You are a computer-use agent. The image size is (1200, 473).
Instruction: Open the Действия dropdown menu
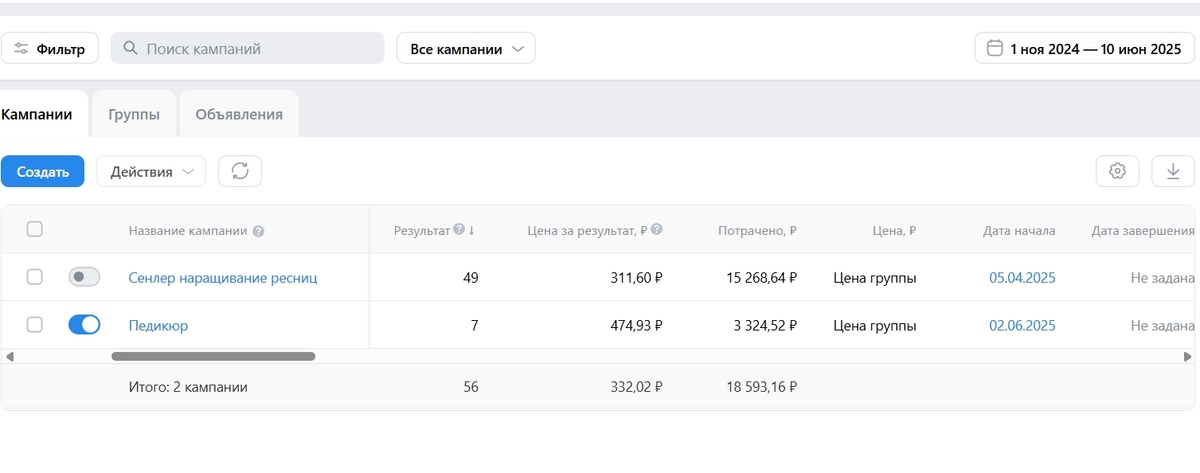click(x=151, y=171)
